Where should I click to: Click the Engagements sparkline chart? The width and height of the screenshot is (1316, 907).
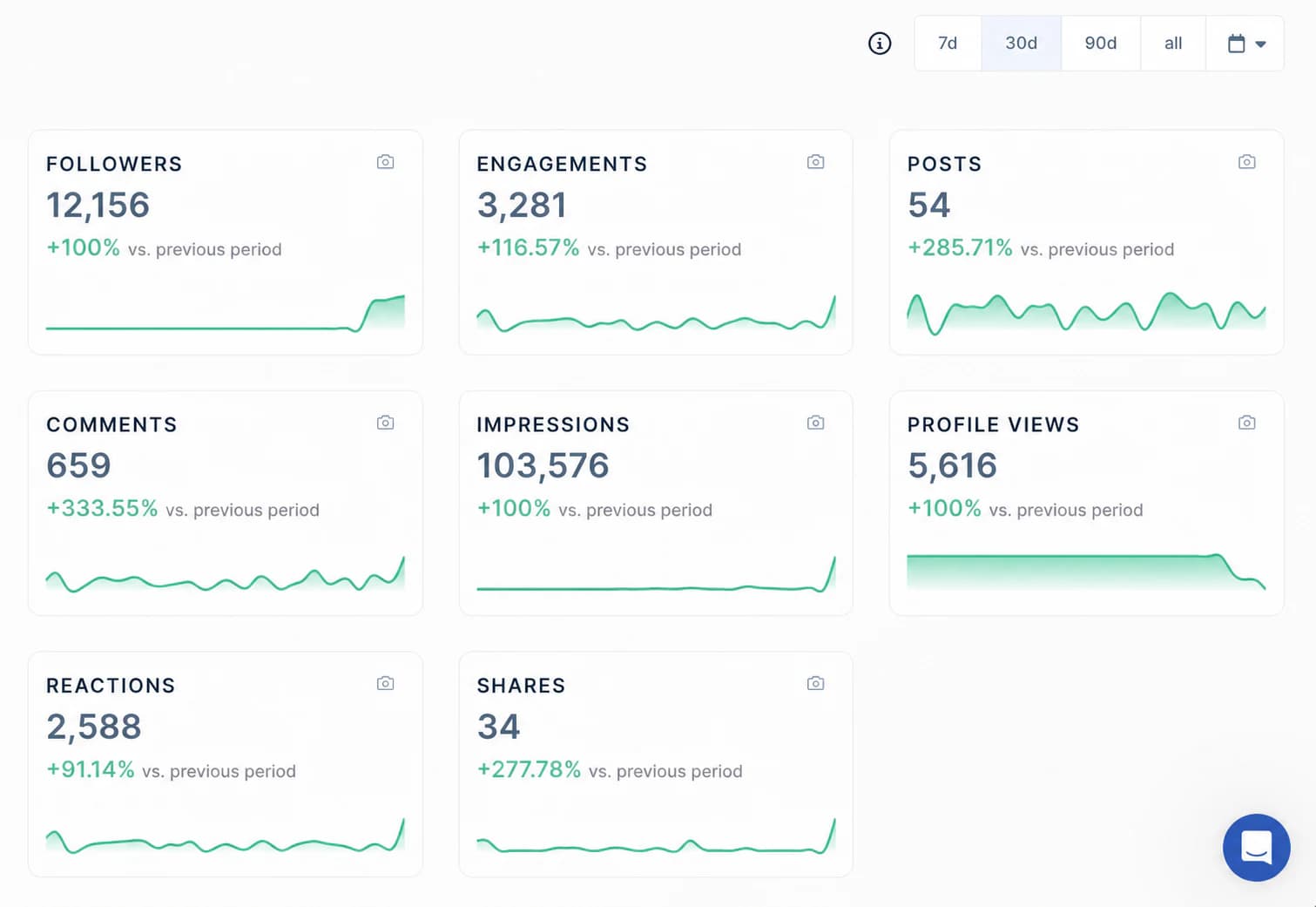[x=656, y=315]
